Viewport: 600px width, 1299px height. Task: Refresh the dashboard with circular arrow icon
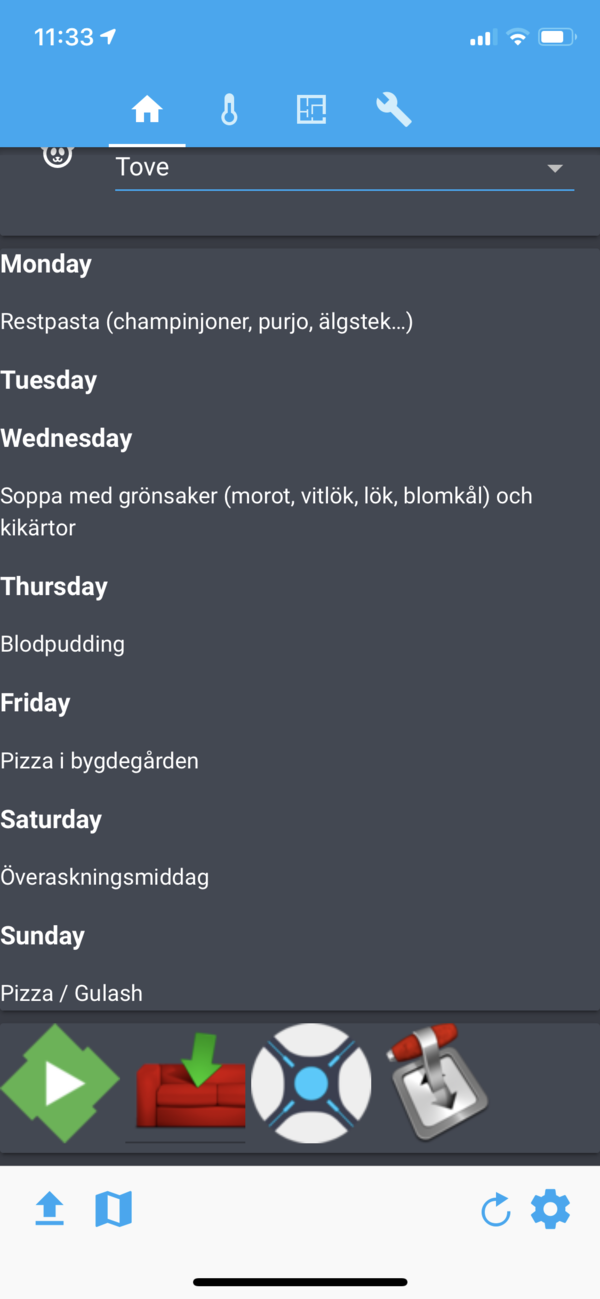[496, 1209]
